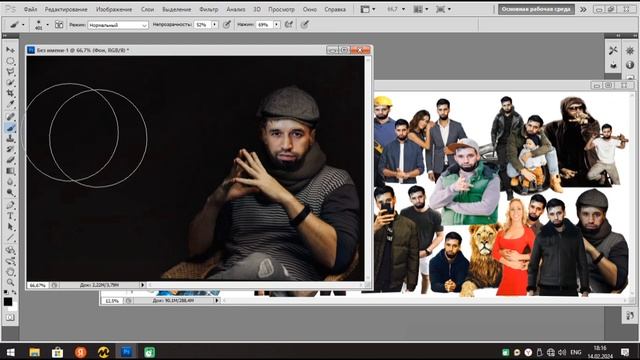Select the Path Selection tool

click(x=10, y=227)
